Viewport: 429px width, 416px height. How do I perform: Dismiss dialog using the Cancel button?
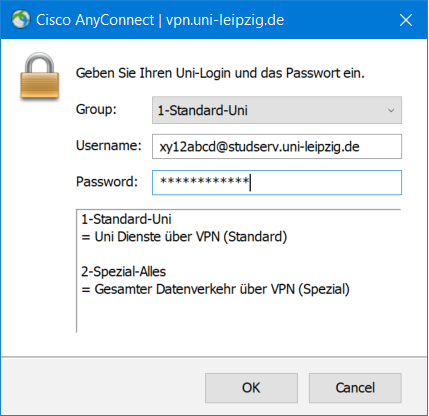pos(355,388)
